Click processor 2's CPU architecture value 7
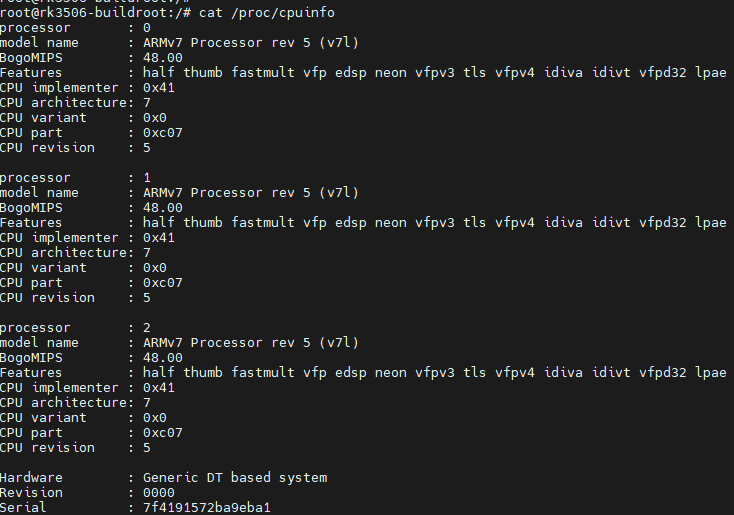The image size is (734, 515). [147, 402]
